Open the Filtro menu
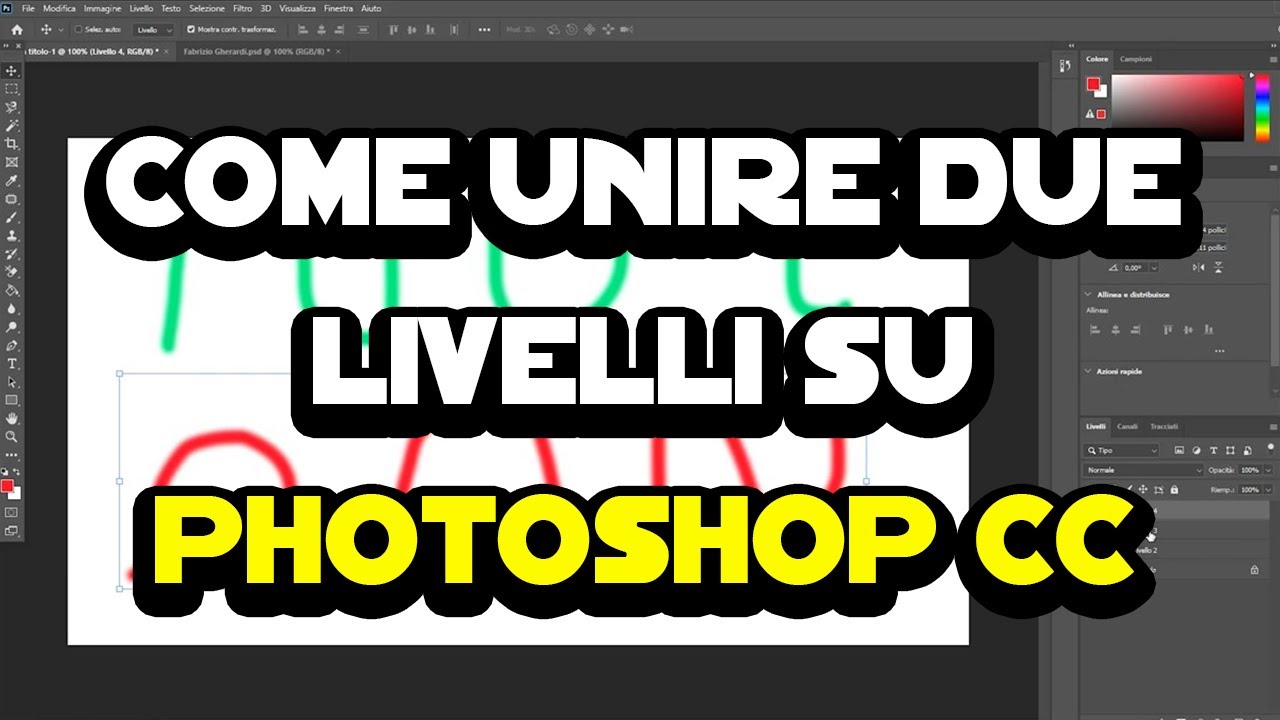The image size is (1280, 720). pyautogui.click(x=242, y=8)
